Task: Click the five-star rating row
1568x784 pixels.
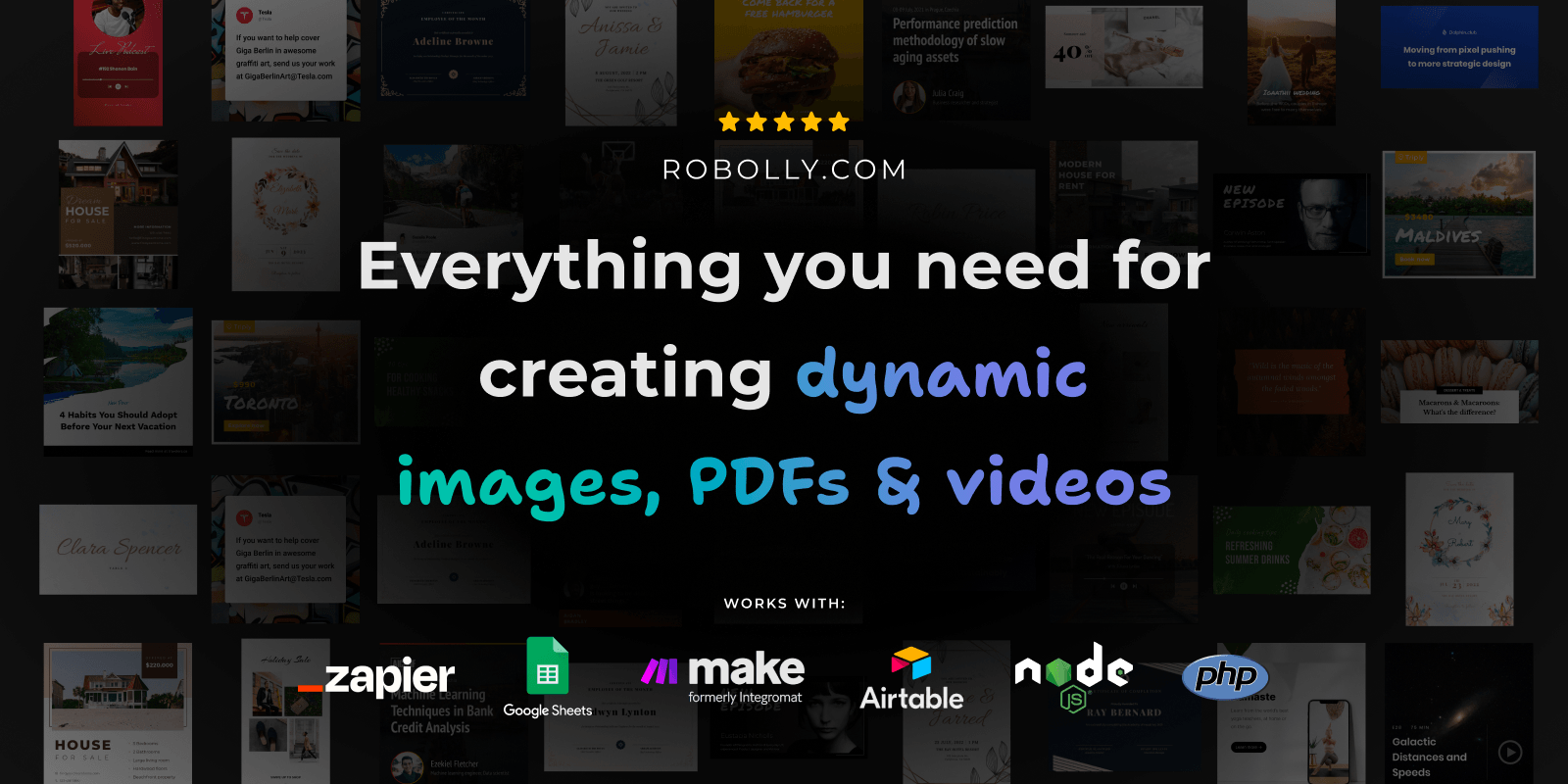Action: (784, 122)
